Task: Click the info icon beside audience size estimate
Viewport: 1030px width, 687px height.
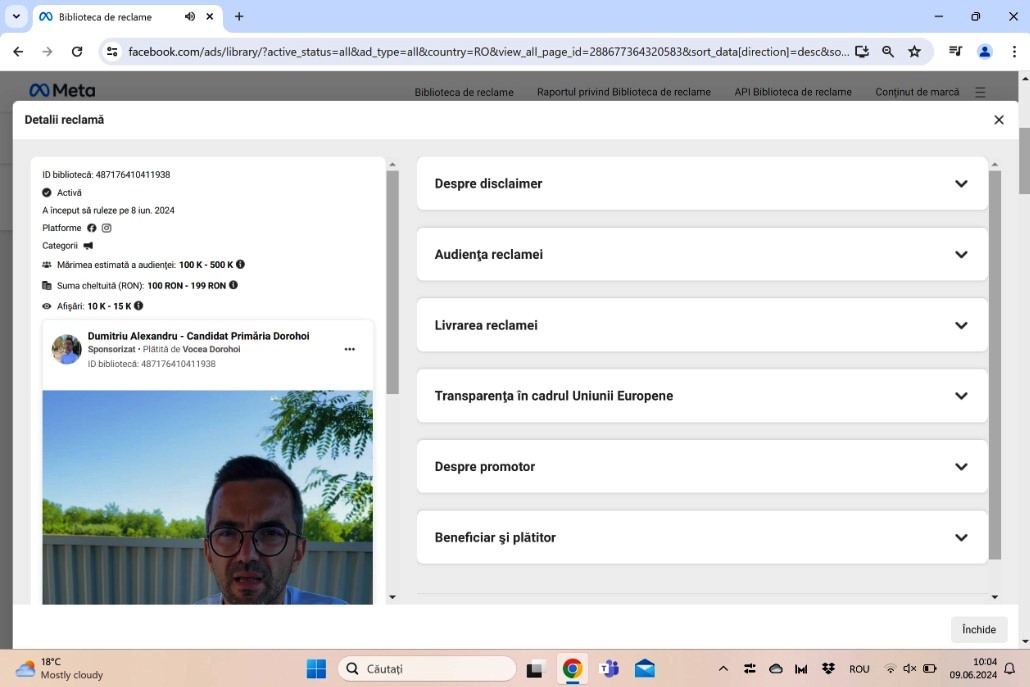Action: (240, 265)
